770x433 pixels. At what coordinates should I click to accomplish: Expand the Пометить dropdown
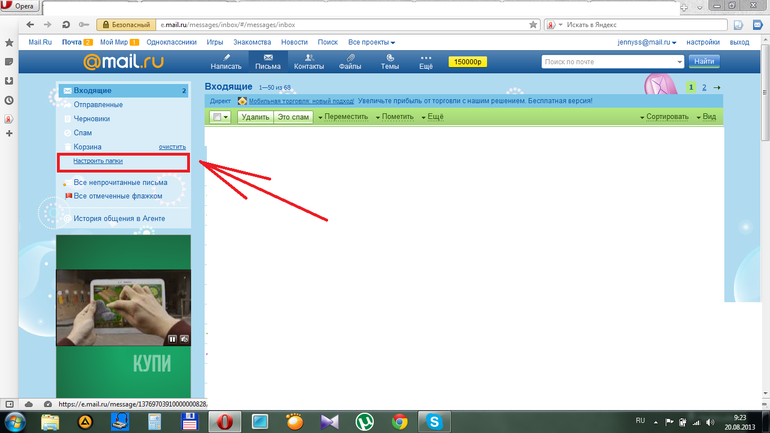point(395,117)
